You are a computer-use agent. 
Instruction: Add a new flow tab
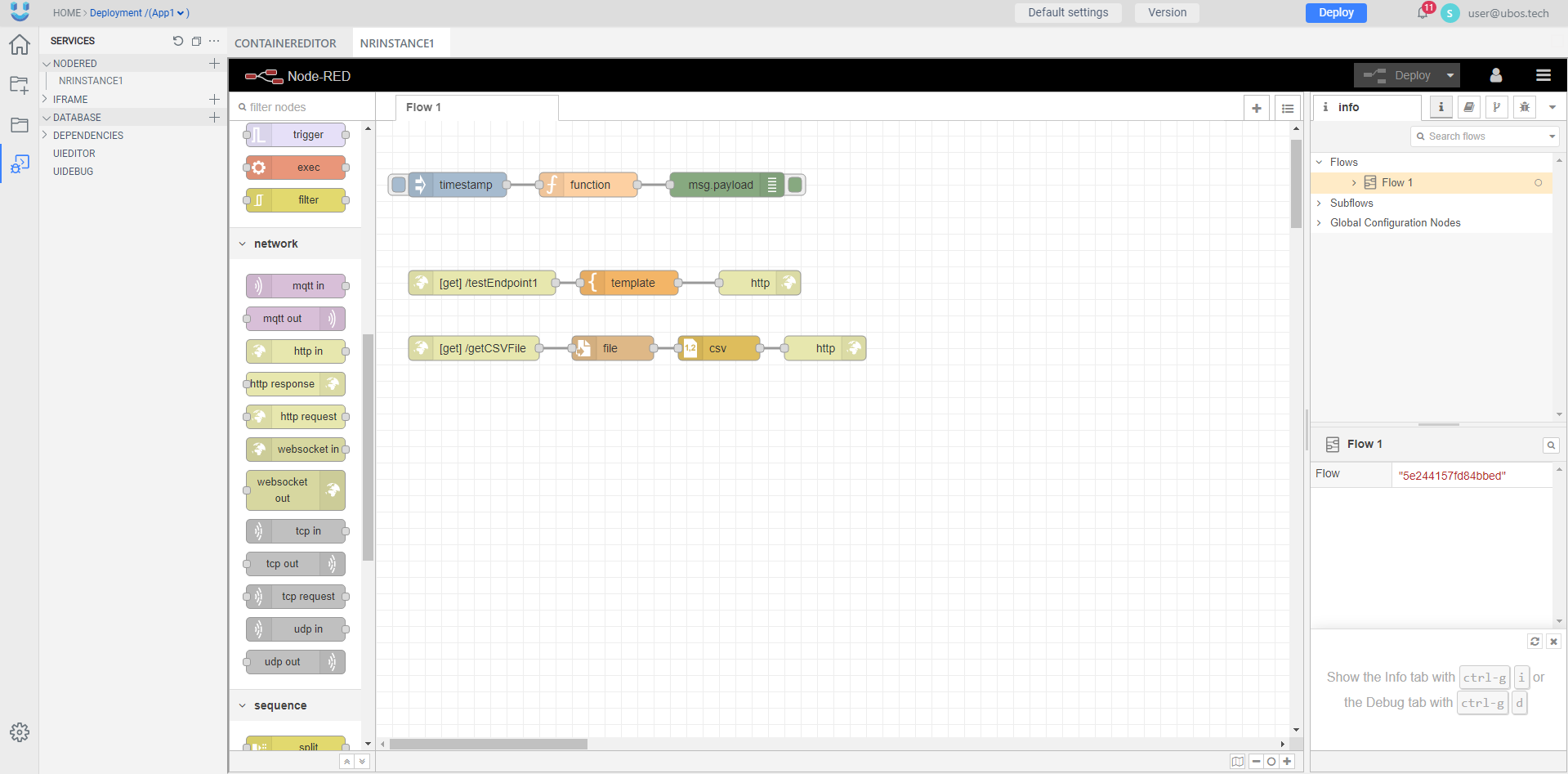pyautogui.click(x=1257, y=108)
